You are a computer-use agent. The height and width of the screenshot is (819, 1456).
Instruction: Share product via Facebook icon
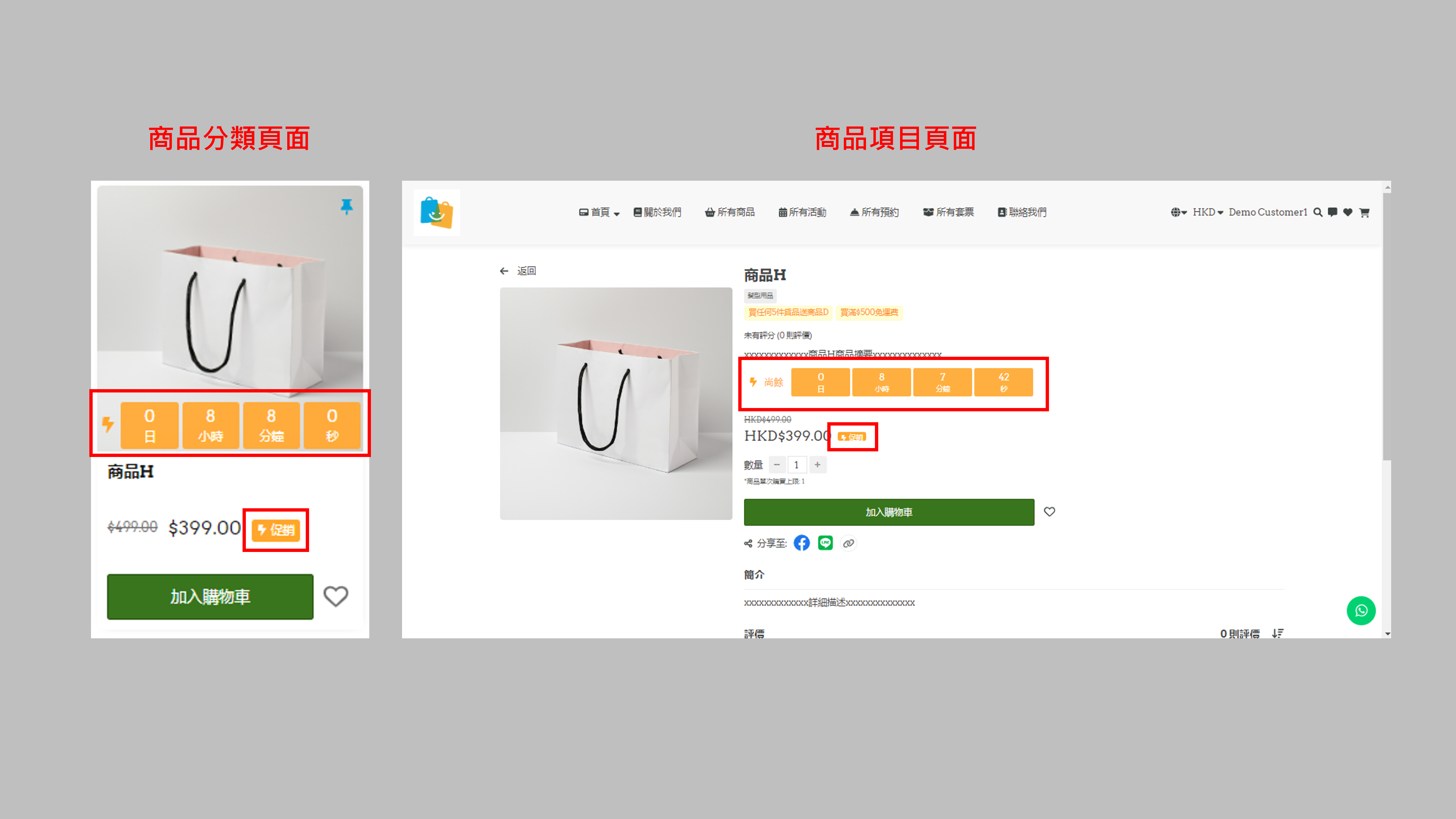pos(801,543)
